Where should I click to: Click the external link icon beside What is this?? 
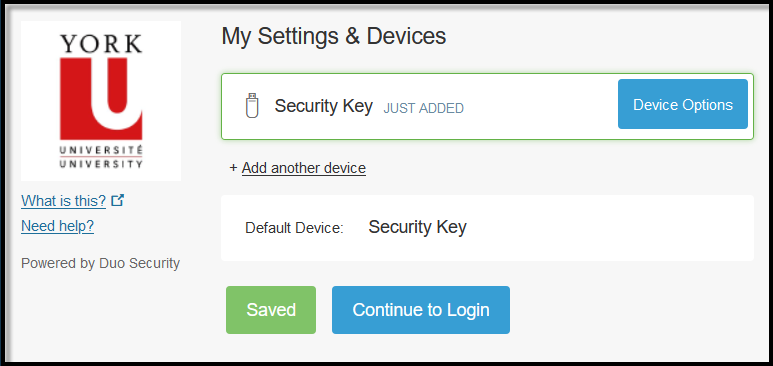[x=117, y=200]
